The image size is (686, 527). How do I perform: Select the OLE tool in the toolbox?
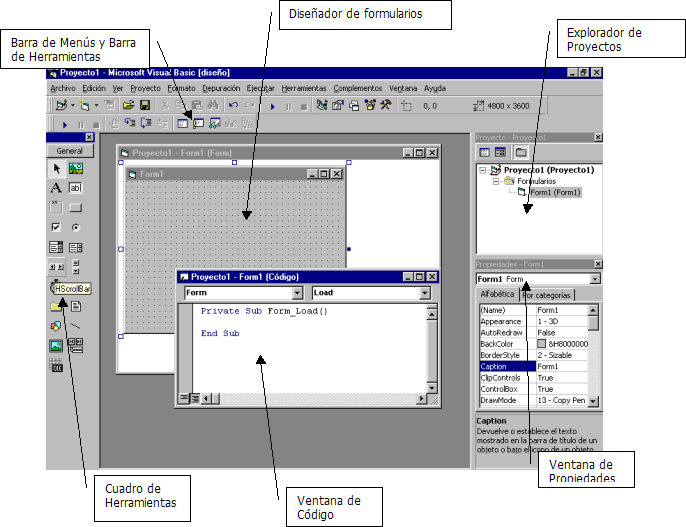pos(56,366)
